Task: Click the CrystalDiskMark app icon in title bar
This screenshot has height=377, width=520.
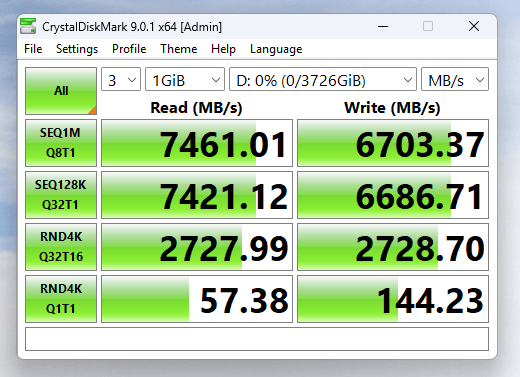Action: (x=28, y=26)
